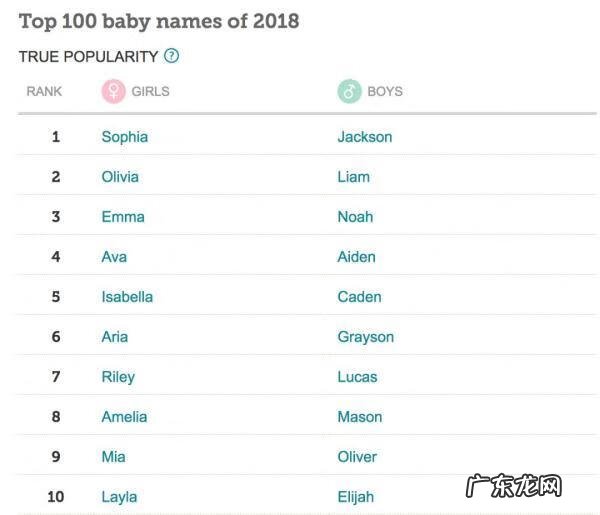Open the Aiden name page
The image size is (600, 515).
tap(356, 257)
